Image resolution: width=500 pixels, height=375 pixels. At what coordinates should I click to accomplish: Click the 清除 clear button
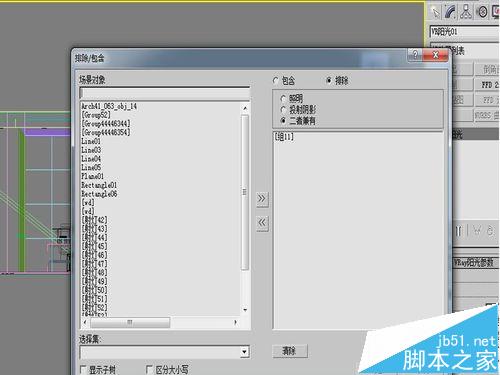coord(289,351)
